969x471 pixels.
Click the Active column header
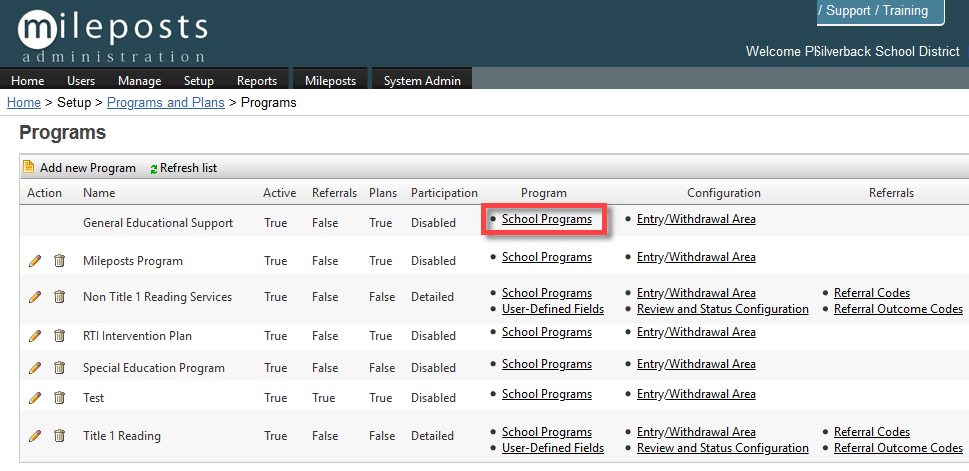(279, 193)
